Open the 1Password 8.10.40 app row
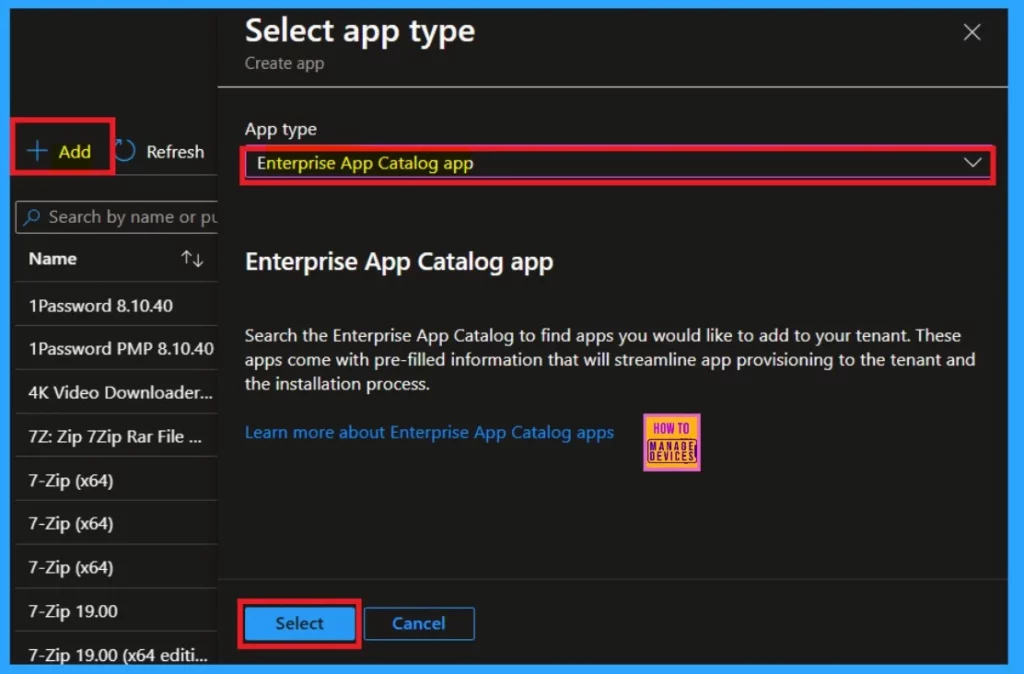1024x674 pixels. [116, 306]
